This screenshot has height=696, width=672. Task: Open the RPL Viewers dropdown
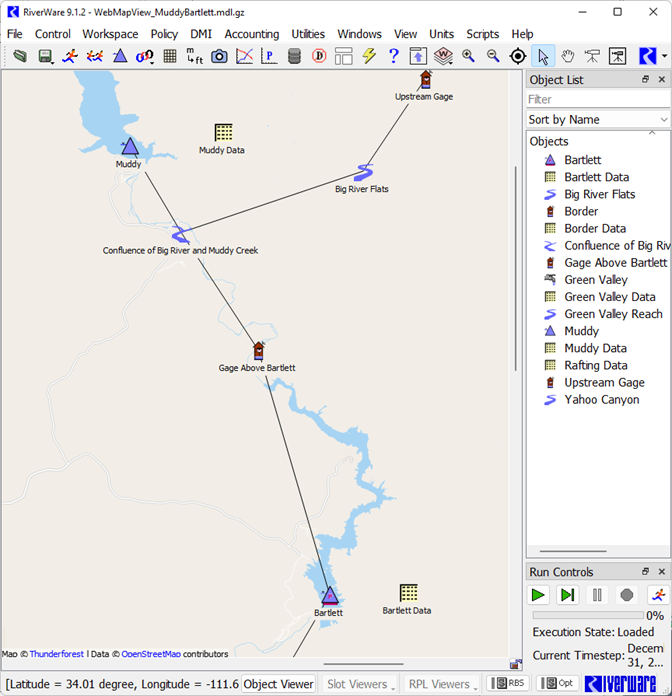click(x=442, y=684)
